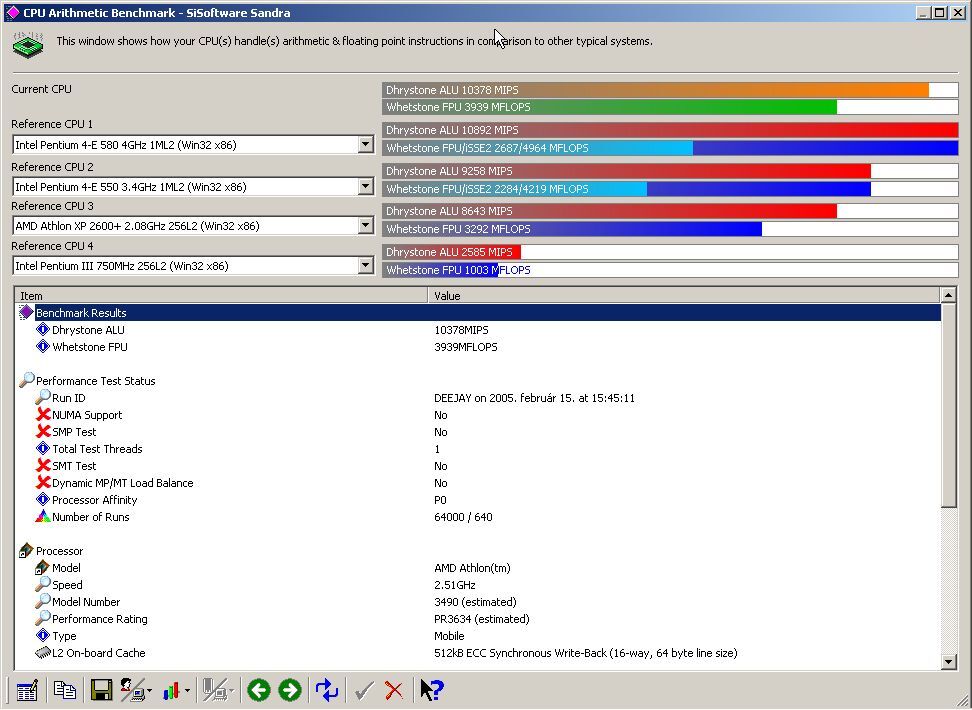Screen dimensions: 972x710
Task: Select the Dynamic MP/MT Load Balance row
Action: point(477,482)
